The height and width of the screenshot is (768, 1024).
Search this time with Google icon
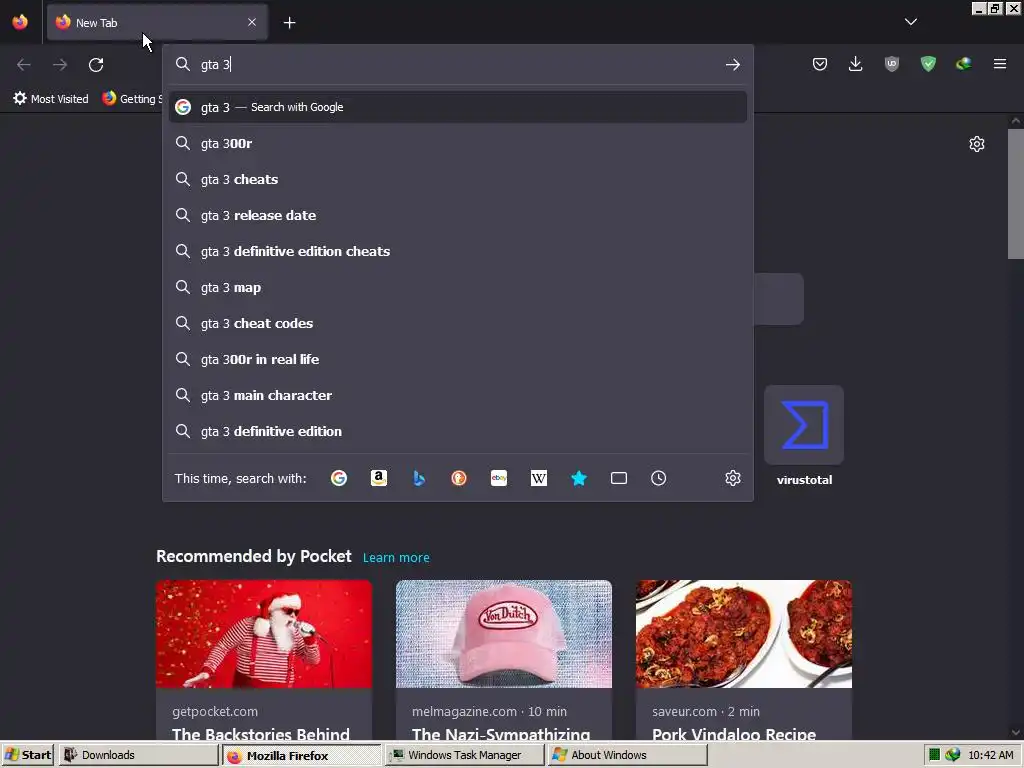[x=339, y=478]
